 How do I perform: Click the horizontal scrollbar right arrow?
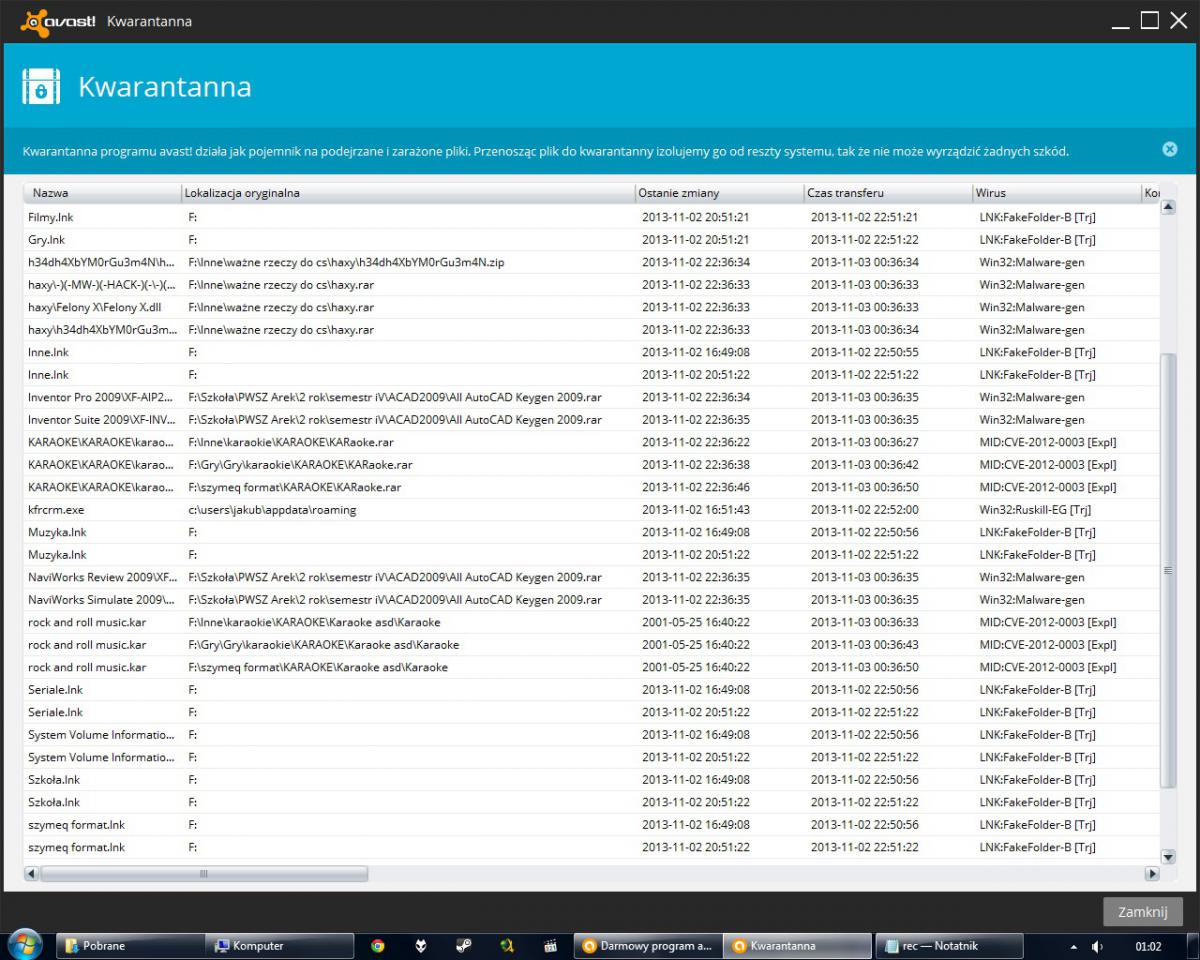[1152, 873]
